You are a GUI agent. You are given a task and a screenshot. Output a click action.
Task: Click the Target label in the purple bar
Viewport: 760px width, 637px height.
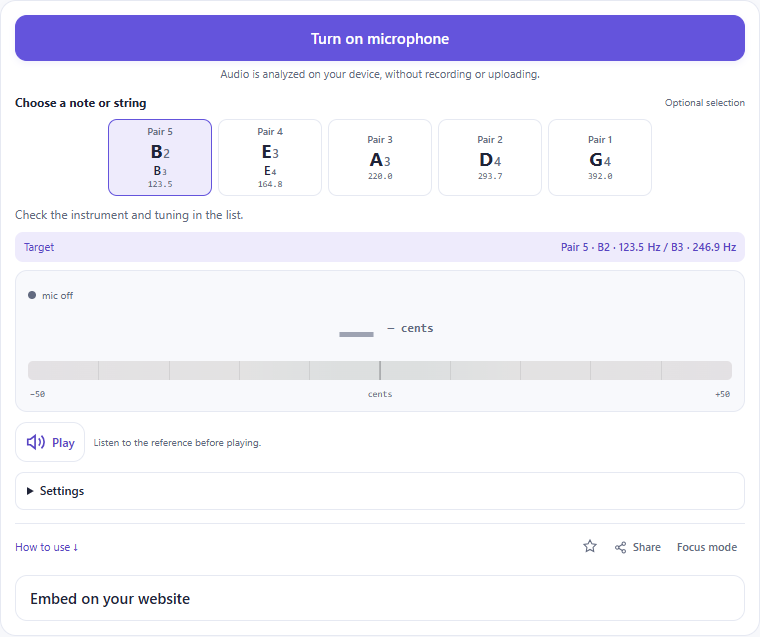point(39,247)
